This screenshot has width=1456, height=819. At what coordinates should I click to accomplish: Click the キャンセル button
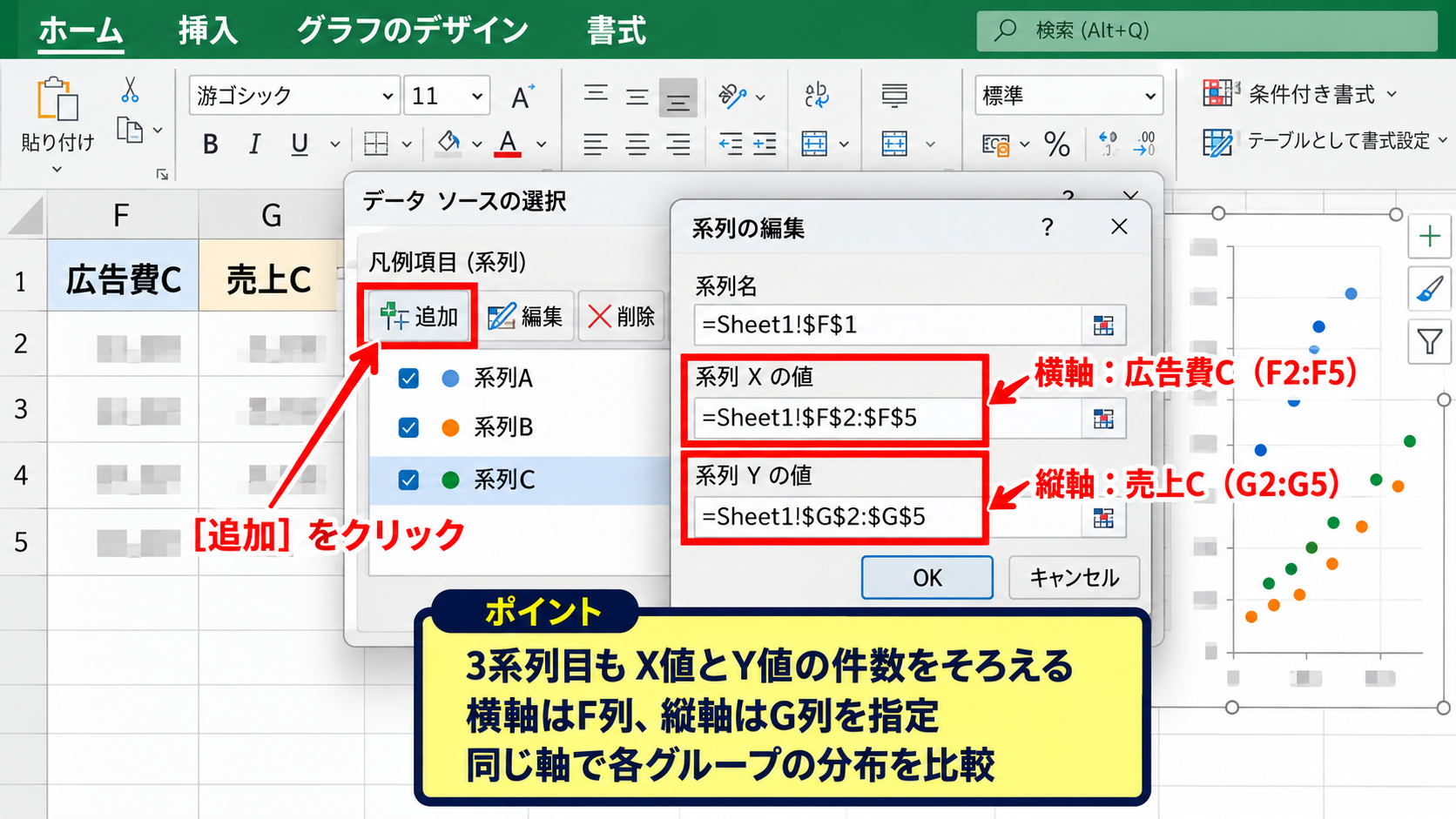[x=1075, y=578]
